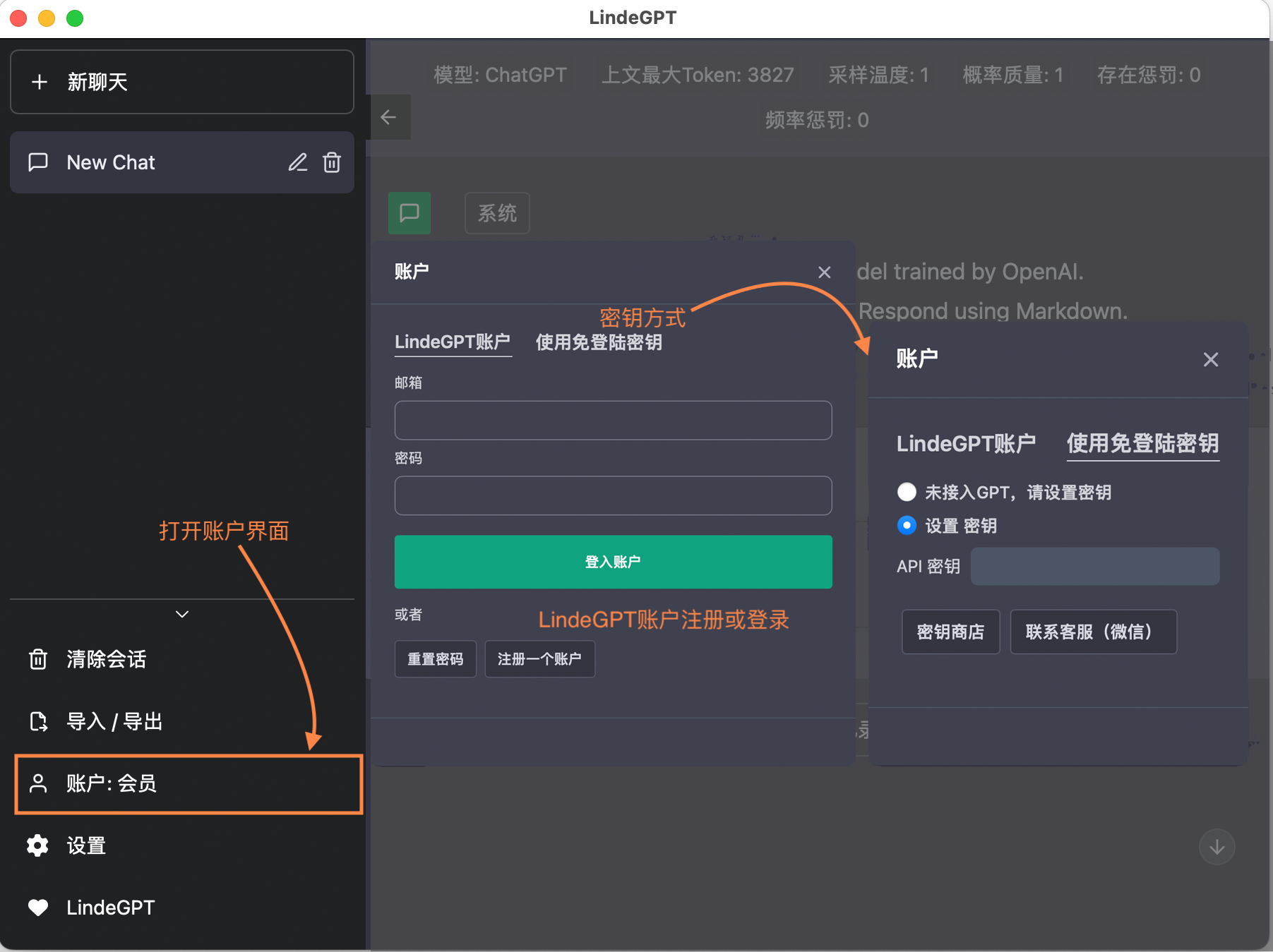Click the back arrow to collapse the sidebar
This screenshot has width=1273, height=952.
(388, 117)
